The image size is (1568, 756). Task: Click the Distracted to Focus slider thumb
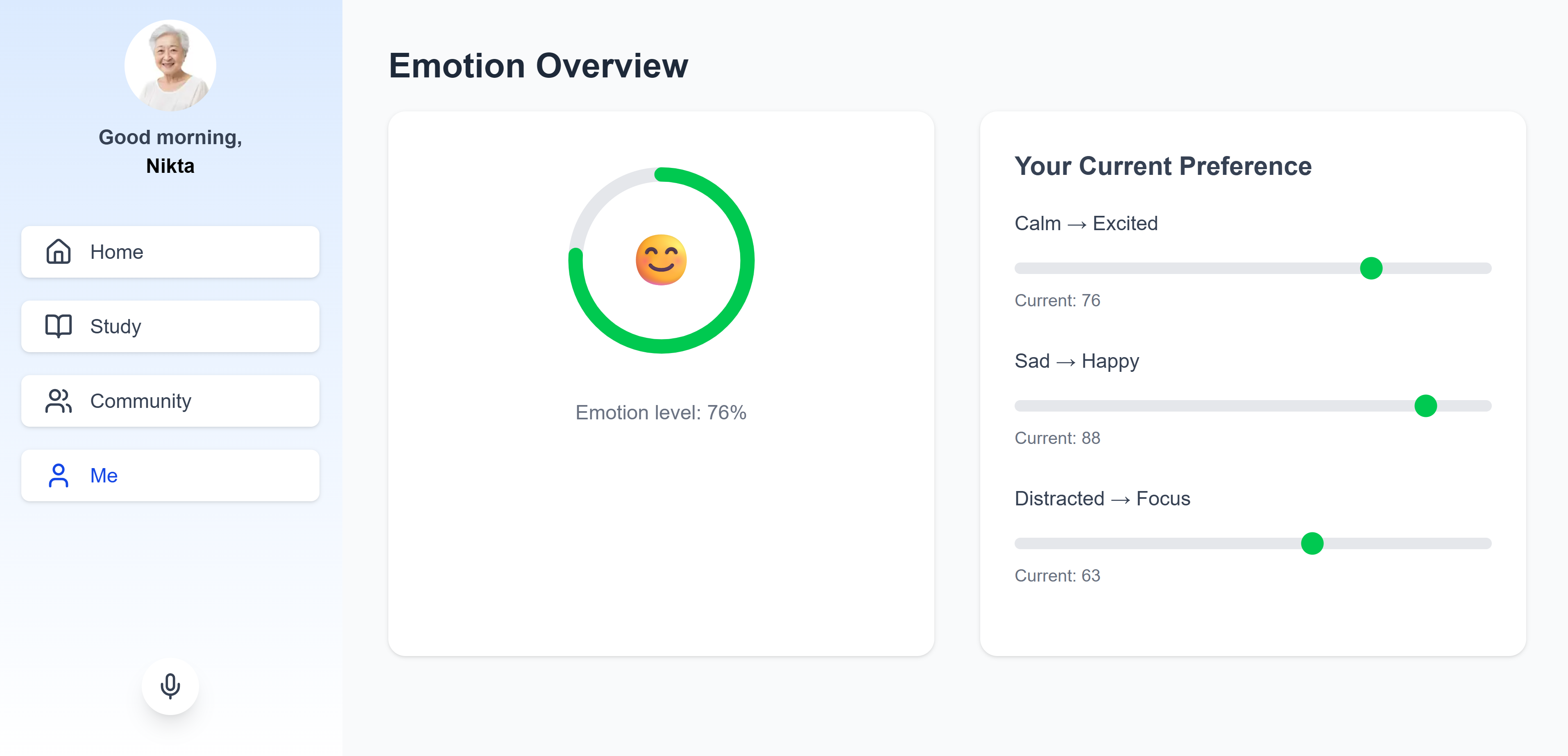tap(1312, 543)
